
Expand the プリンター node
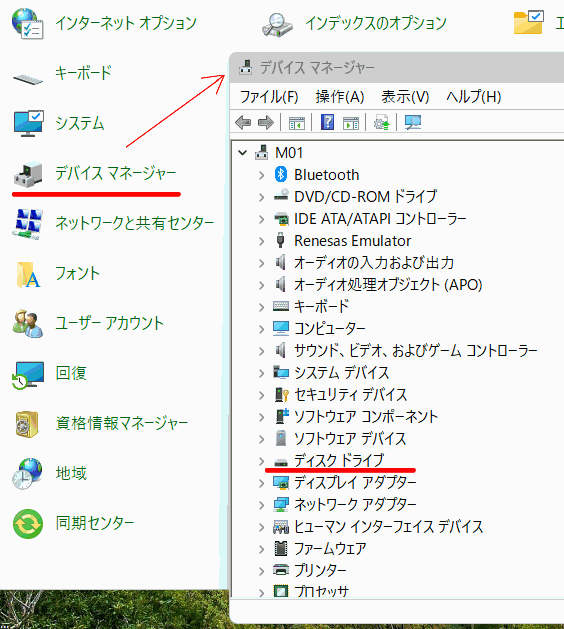(x=262, y=570)
